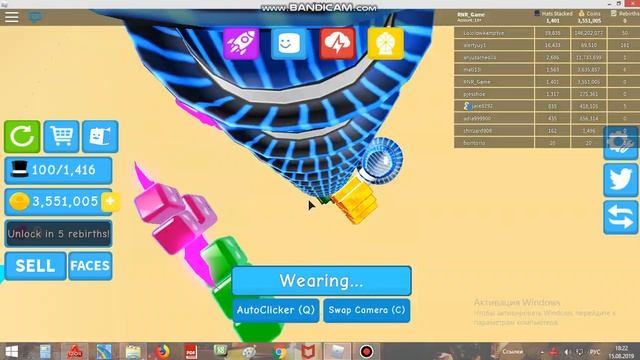Click the Bandicam record taskbar icon
This screenshot has height=360, width=640.
[366, 351]
